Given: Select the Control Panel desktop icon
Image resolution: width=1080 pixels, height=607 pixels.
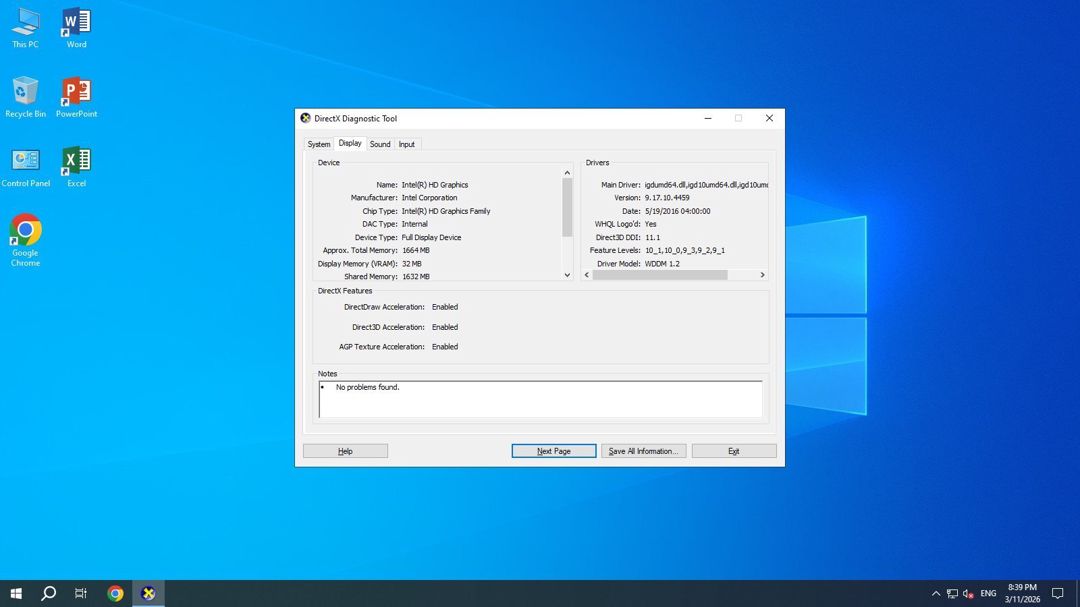Looking at the screenshot, I should coord(25,167).
